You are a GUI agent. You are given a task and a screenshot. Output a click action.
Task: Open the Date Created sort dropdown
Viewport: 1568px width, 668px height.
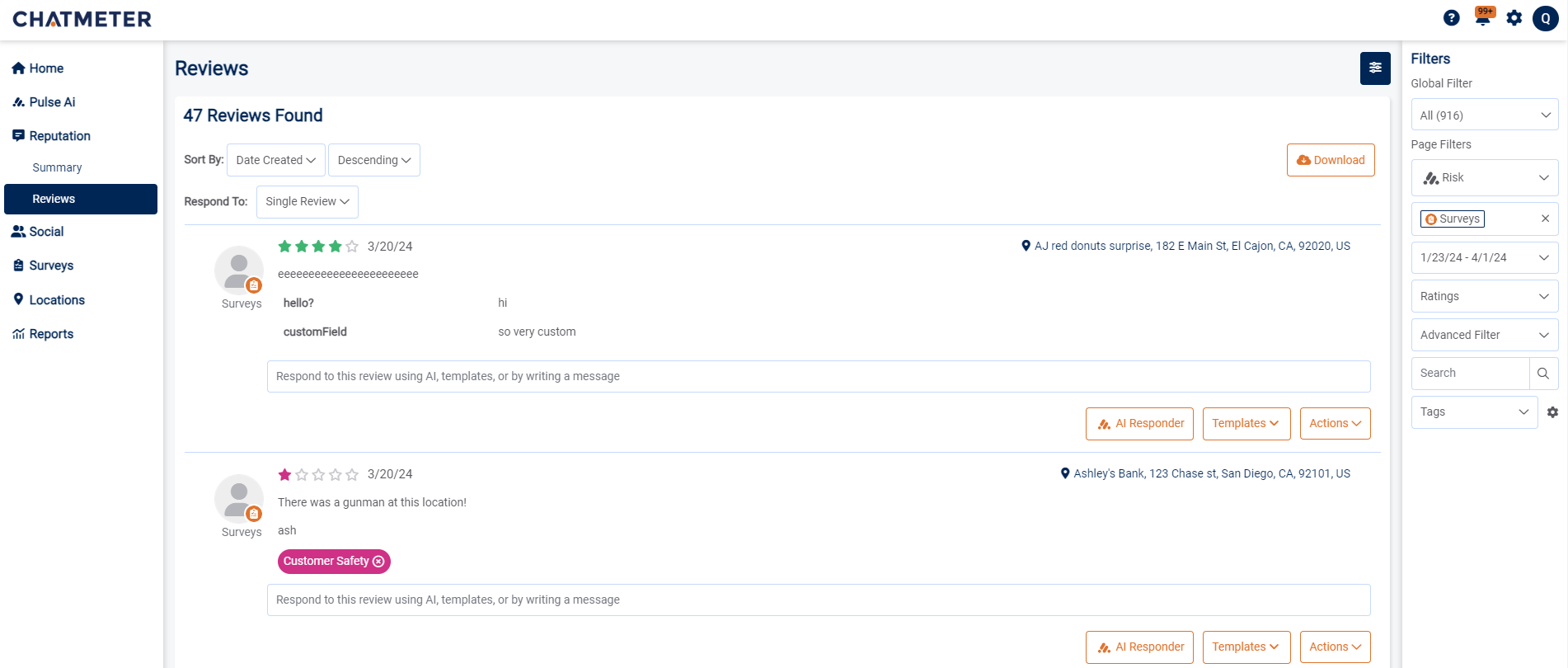click(275, 160)
